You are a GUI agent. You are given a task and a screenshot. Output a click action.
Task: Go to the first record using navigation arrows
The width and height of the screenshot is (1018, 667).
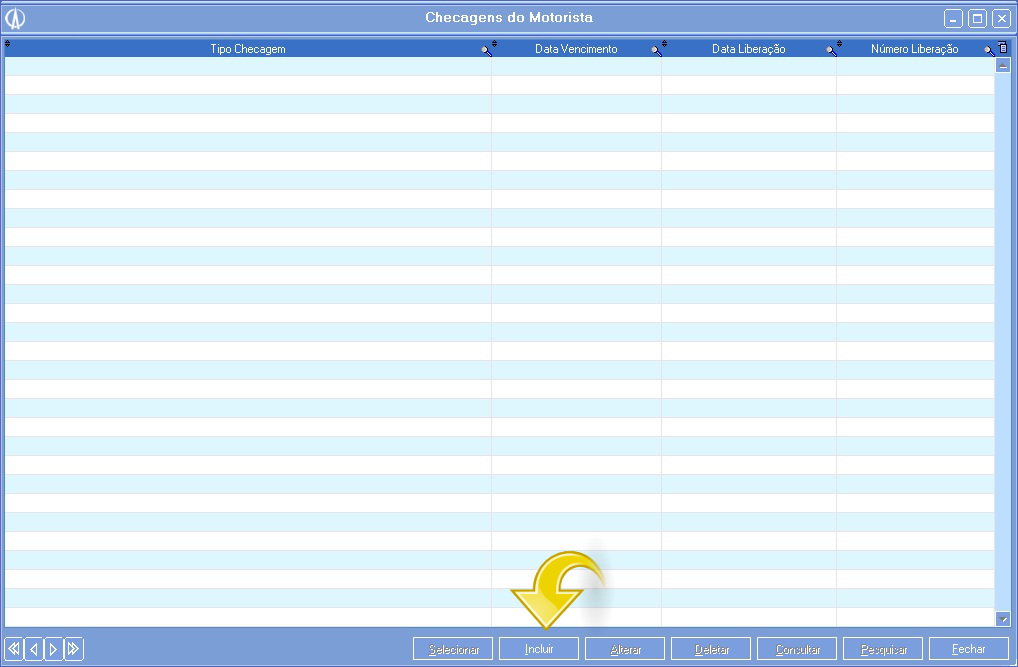click(14, 649)
